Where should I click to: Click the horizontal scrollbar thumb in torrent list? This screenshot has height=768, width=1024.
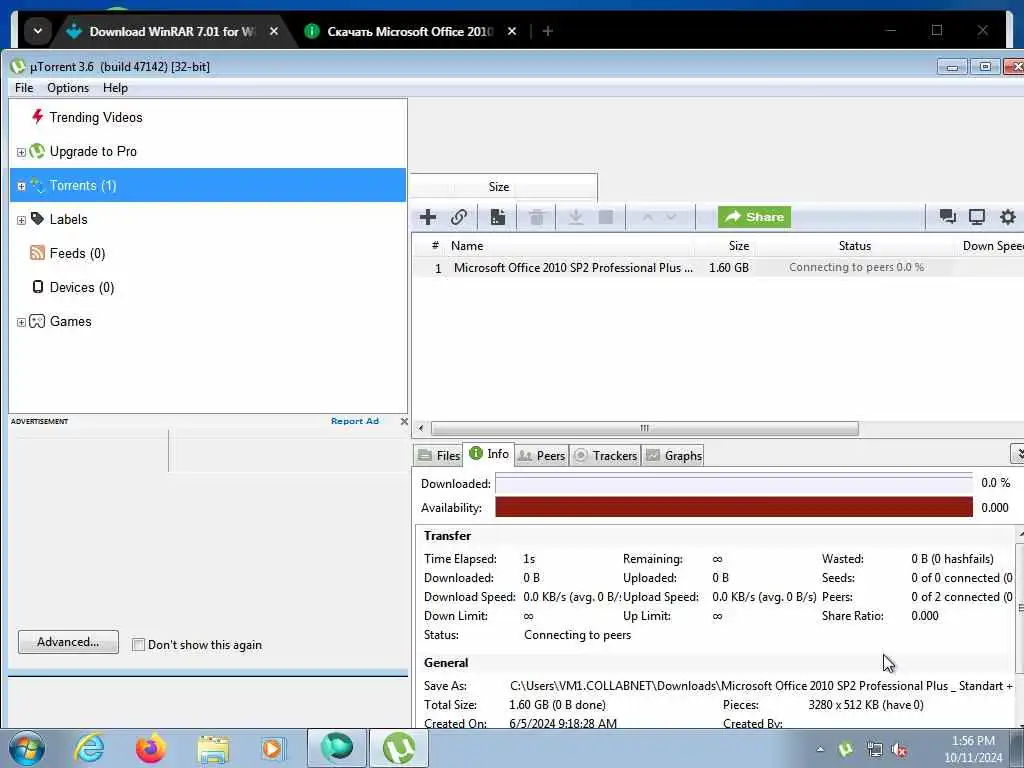tap(645, 428)
